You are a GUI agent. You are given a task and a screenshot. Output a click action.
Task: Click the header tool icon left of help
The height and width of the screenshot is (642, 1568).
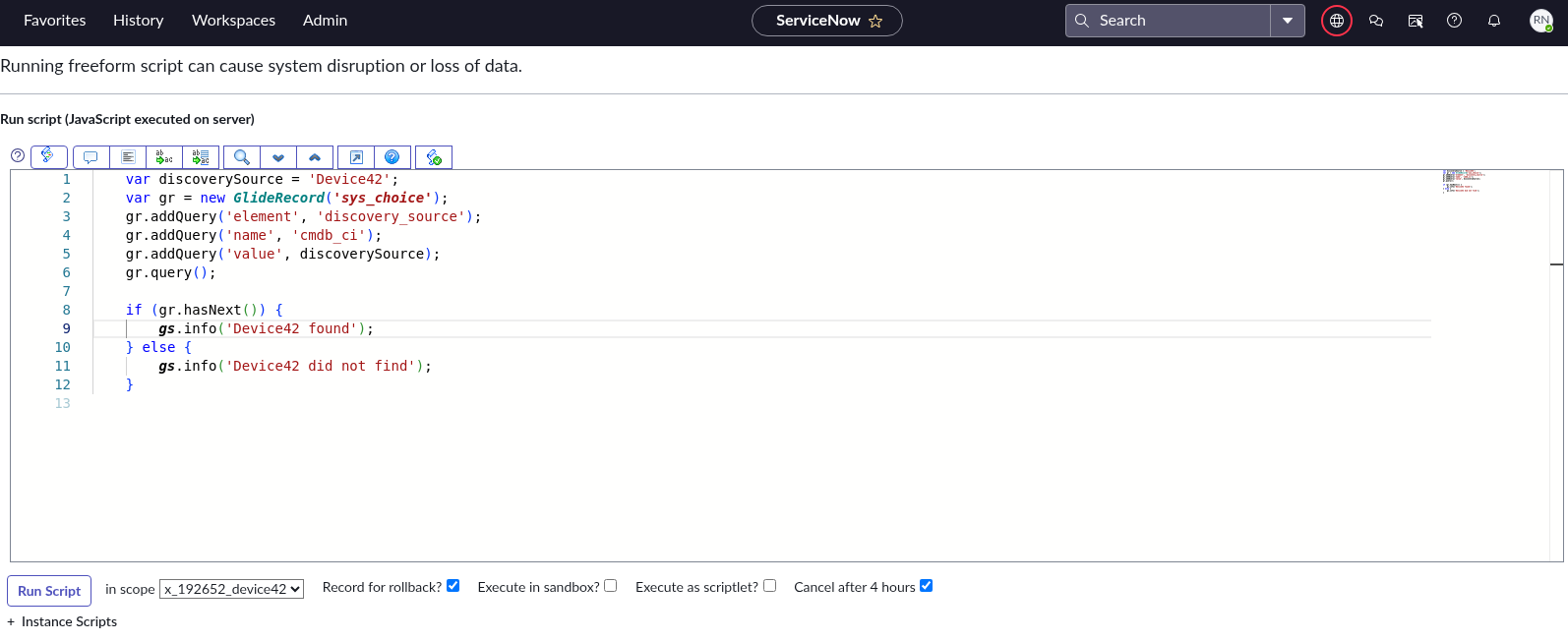point(1416,21)
